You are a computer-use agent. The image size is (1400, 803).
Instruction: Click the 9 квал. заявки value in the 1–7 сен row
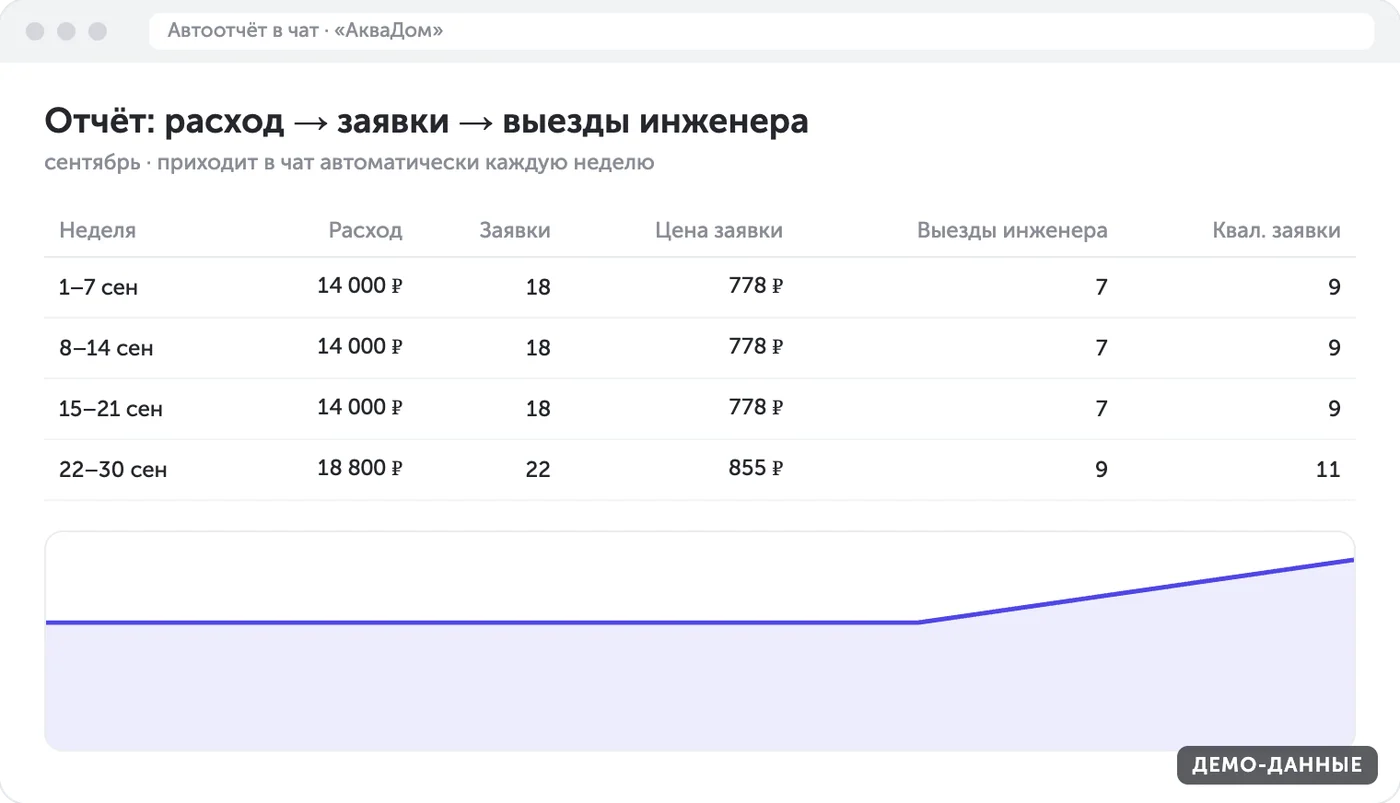(1334, 288)
